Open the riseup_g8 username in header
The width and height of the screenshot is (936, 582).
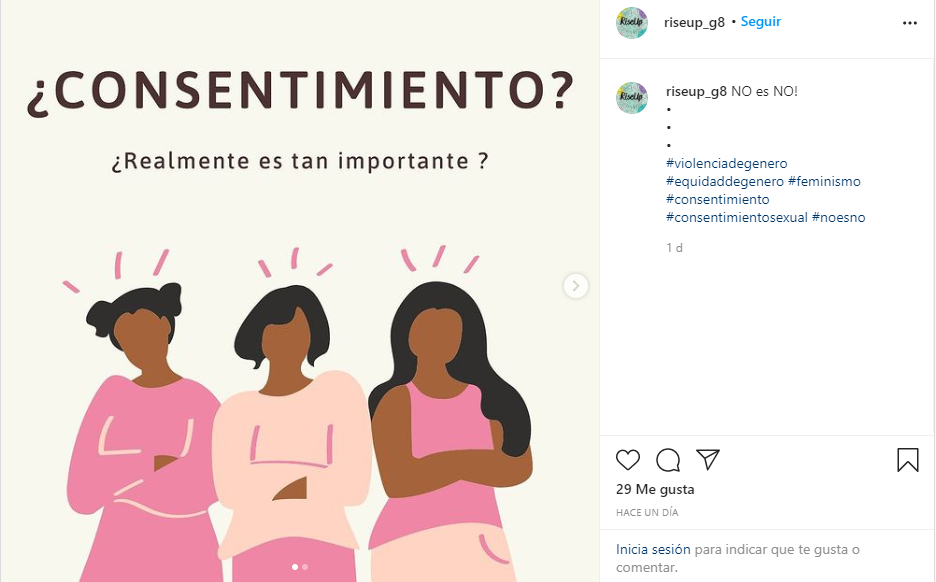694,22
